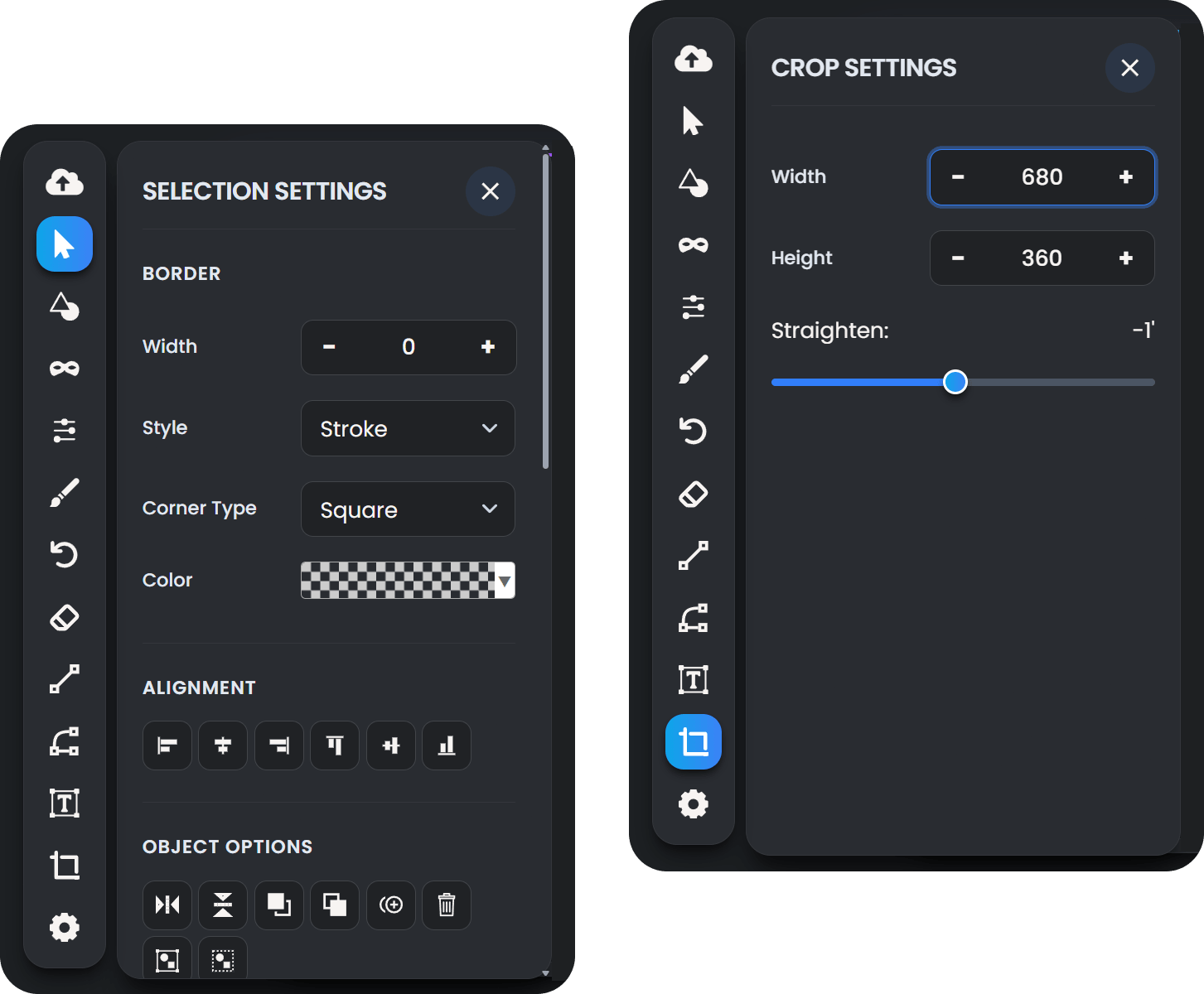Increase crop width with plus button
1204x994 pixels.
point(1125,176)
